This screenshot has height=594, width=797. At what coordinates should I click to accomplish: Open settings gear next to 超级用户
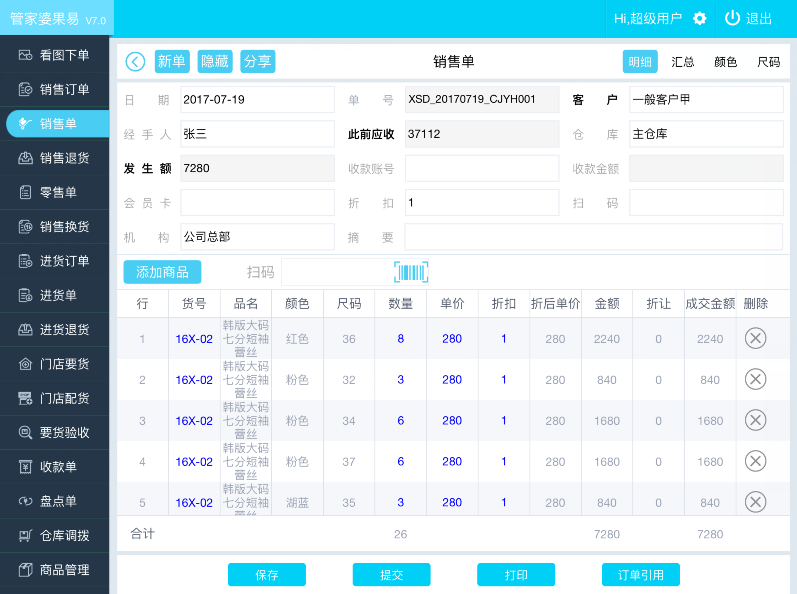point(700,19)
